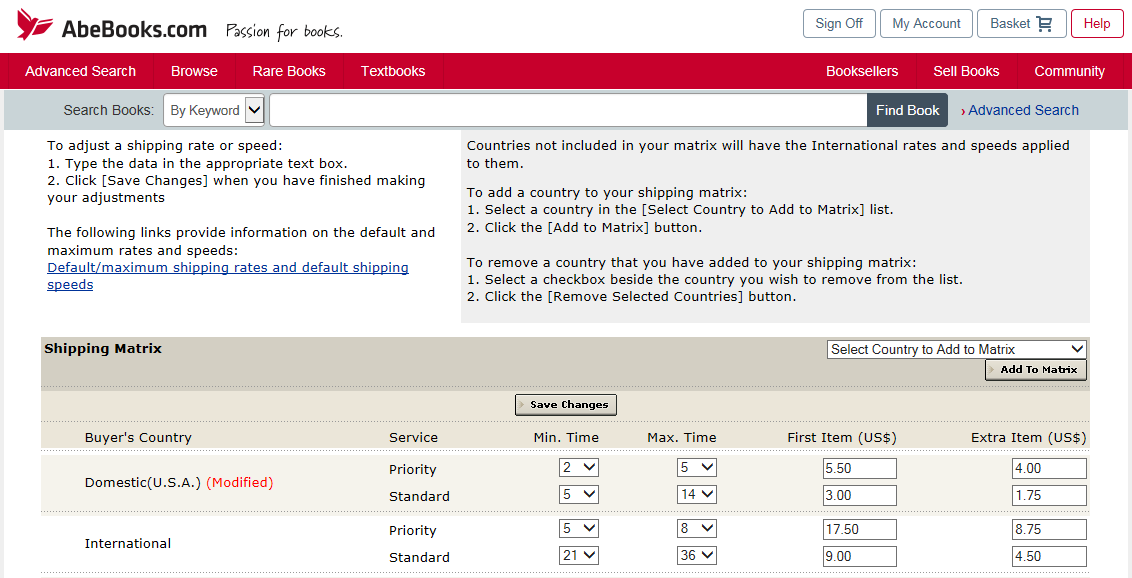The width and height of the screenshot is (1132, 578).
Task: Open Advanced Search link beside Find Book
Action: [x=1023, y=110]
